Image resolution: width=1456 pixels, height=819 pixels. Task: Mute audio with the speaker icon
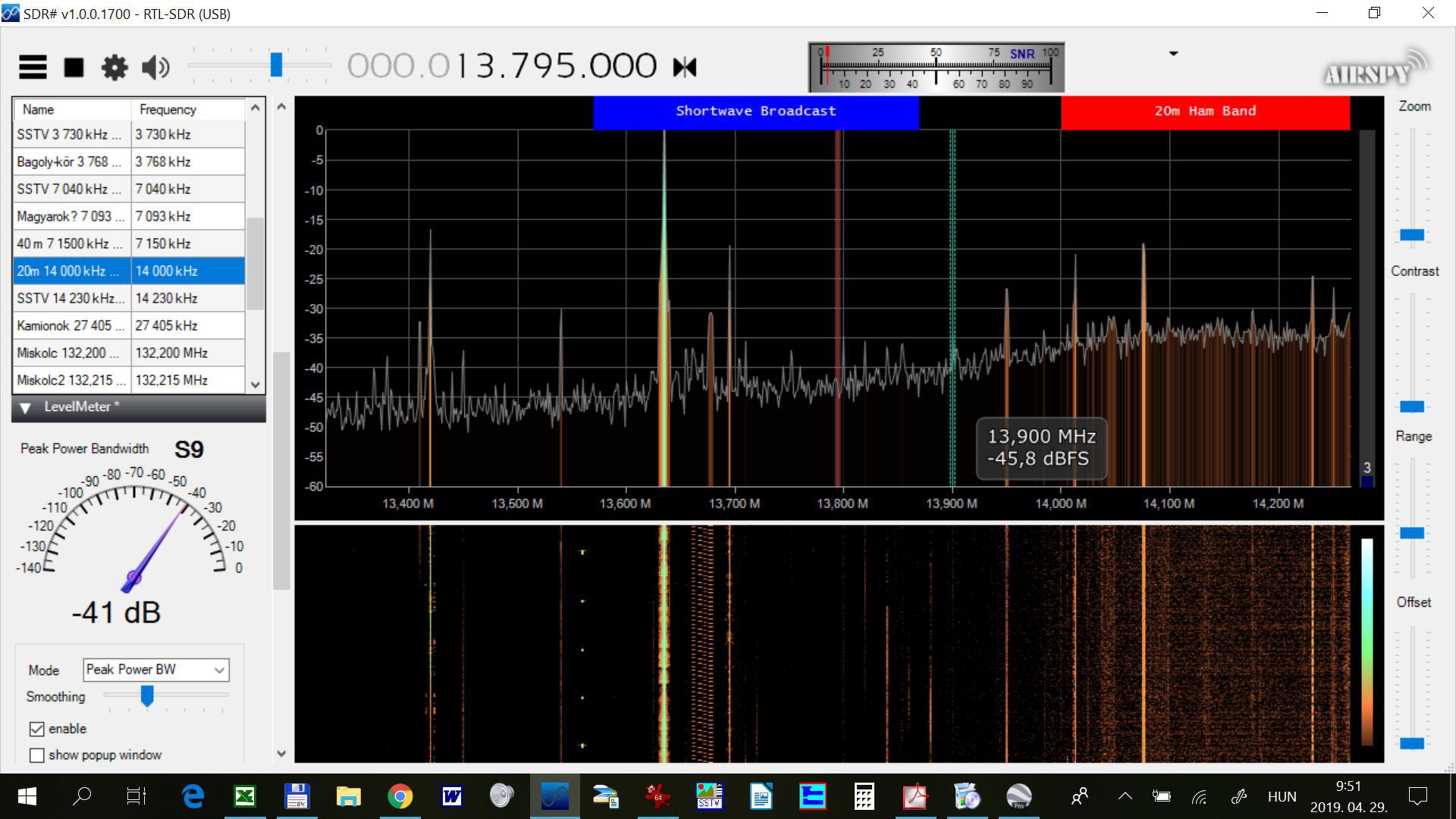[155, 67]
